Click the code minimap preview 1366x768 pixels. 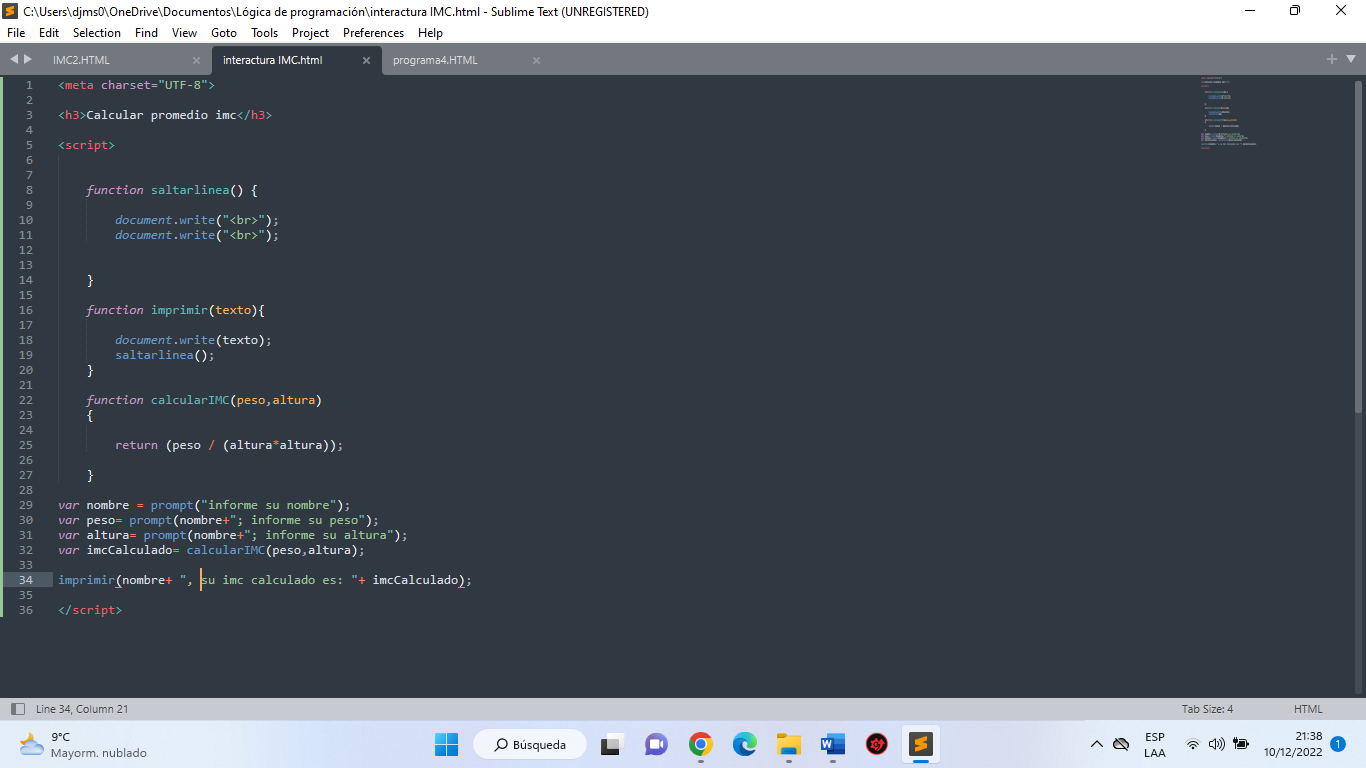[1228, 112]
